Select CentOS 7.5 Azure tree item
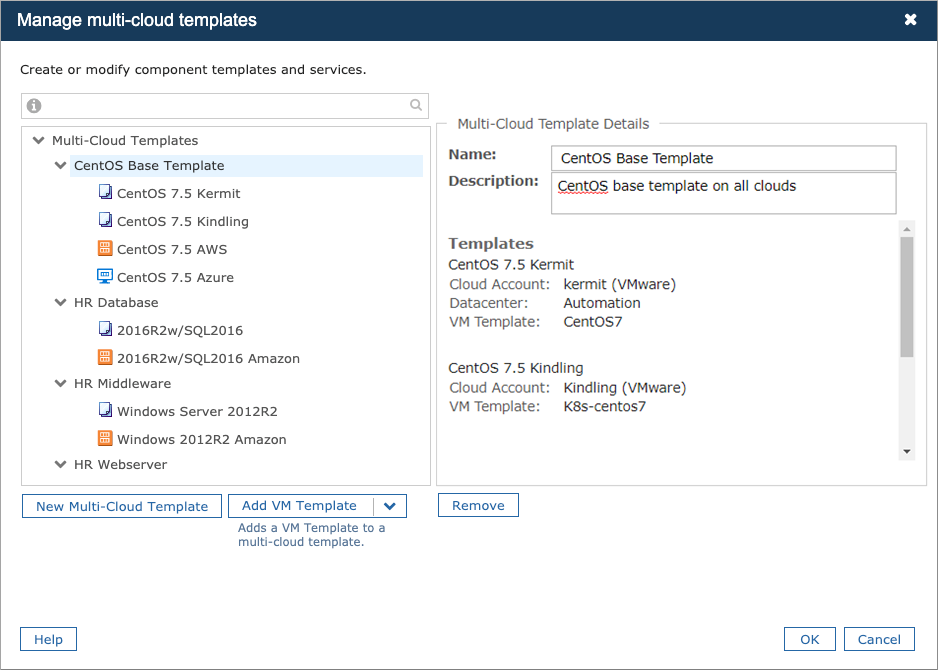The height and width of the screenshot is (670, 938). click(175, 278)
